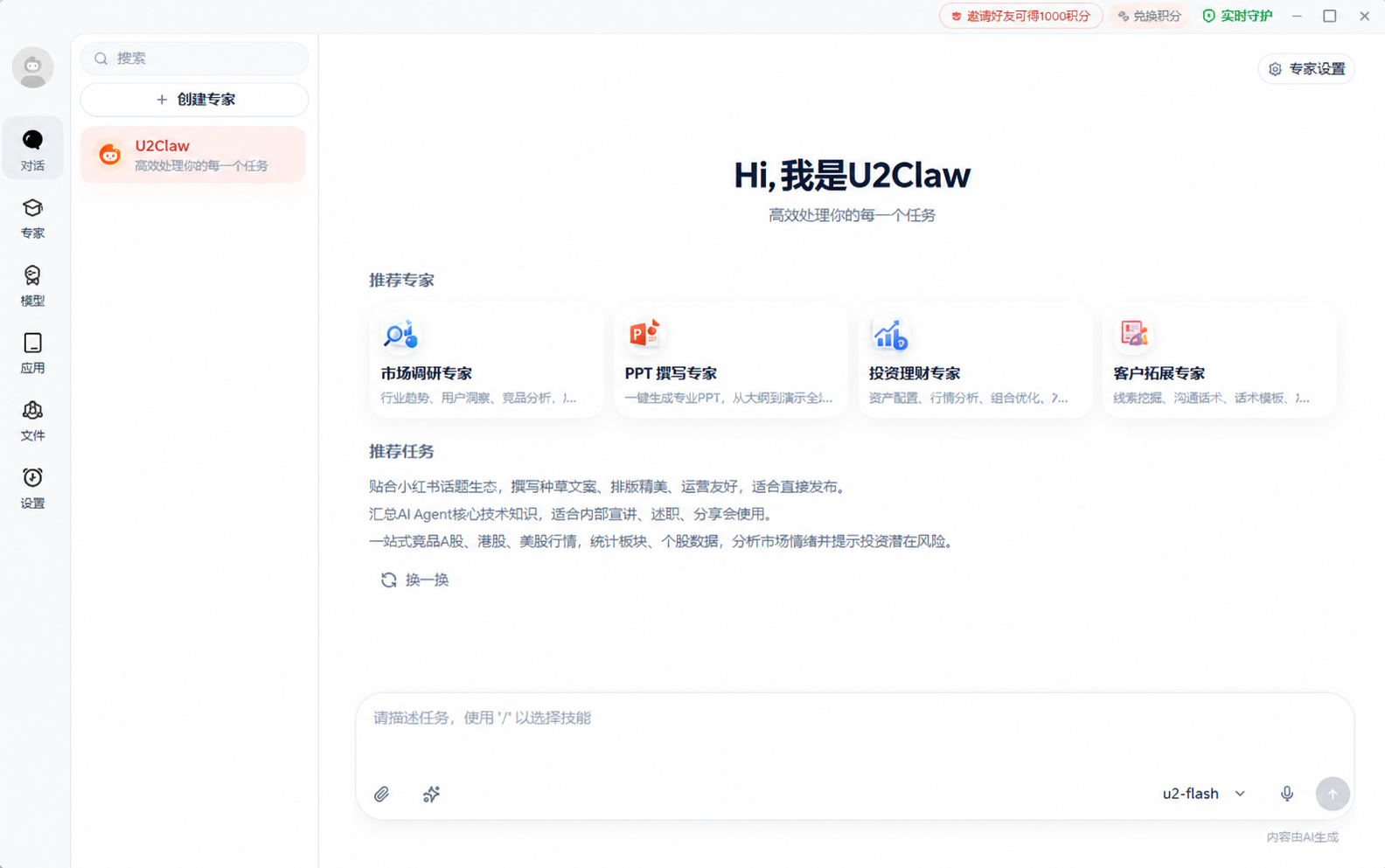The width and height of the screenshot is (1385, 868).
Task: Click the U2Claw orange robot icon
Action: point(110,155)
